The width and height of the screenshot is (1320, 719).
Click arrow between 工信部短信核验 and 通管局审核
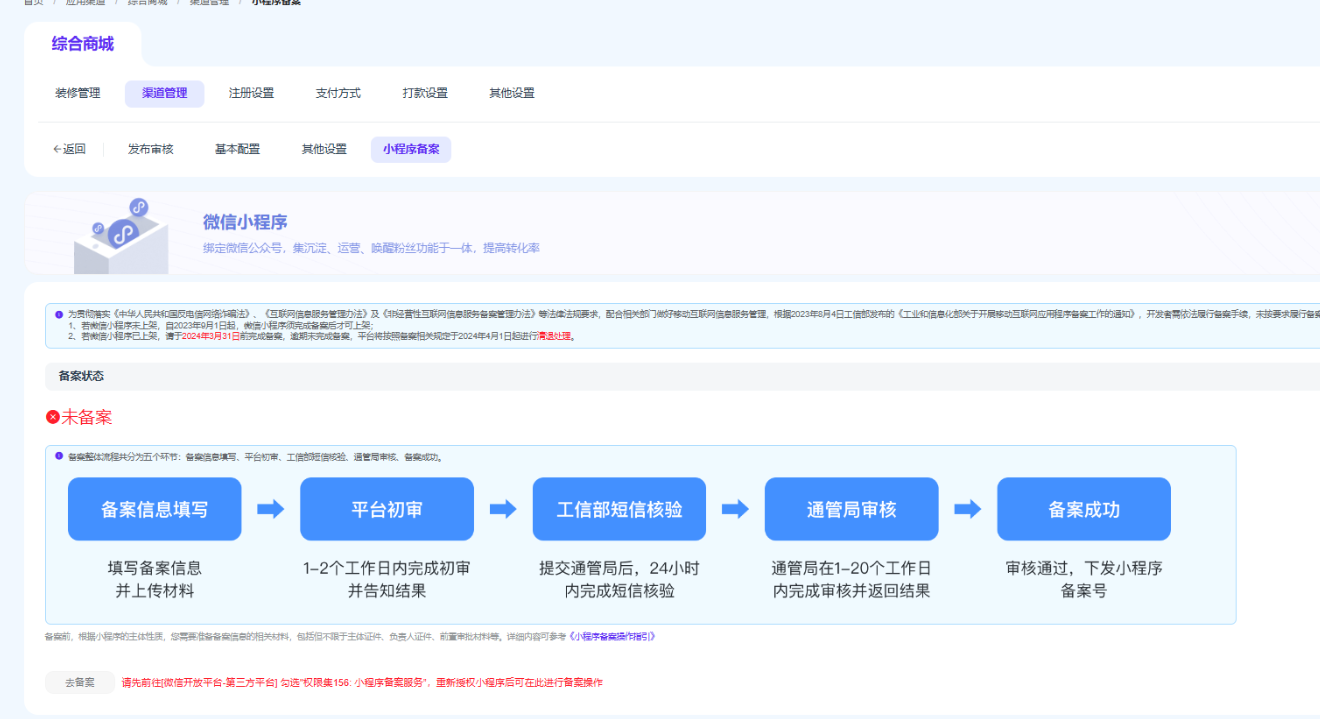[735, 509]
